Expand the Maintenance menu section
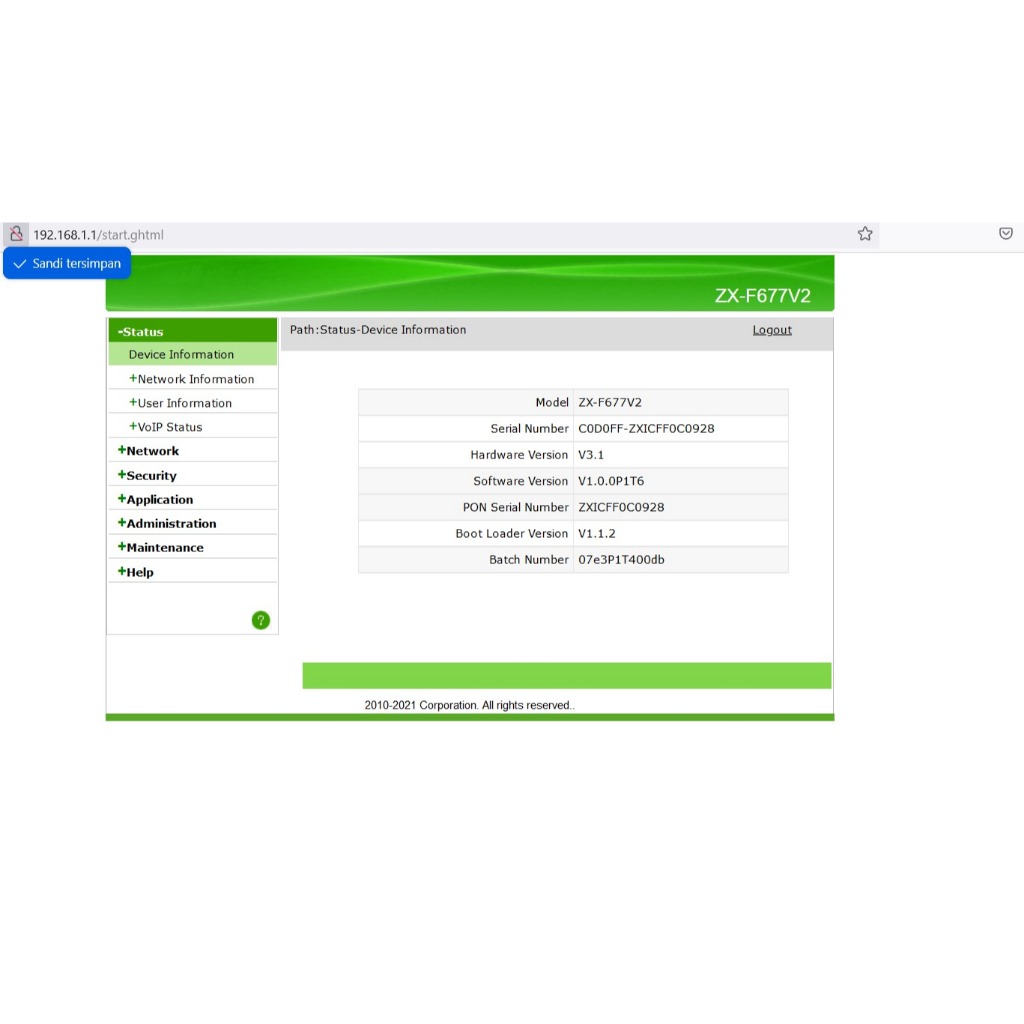 (x=163, y=548)
